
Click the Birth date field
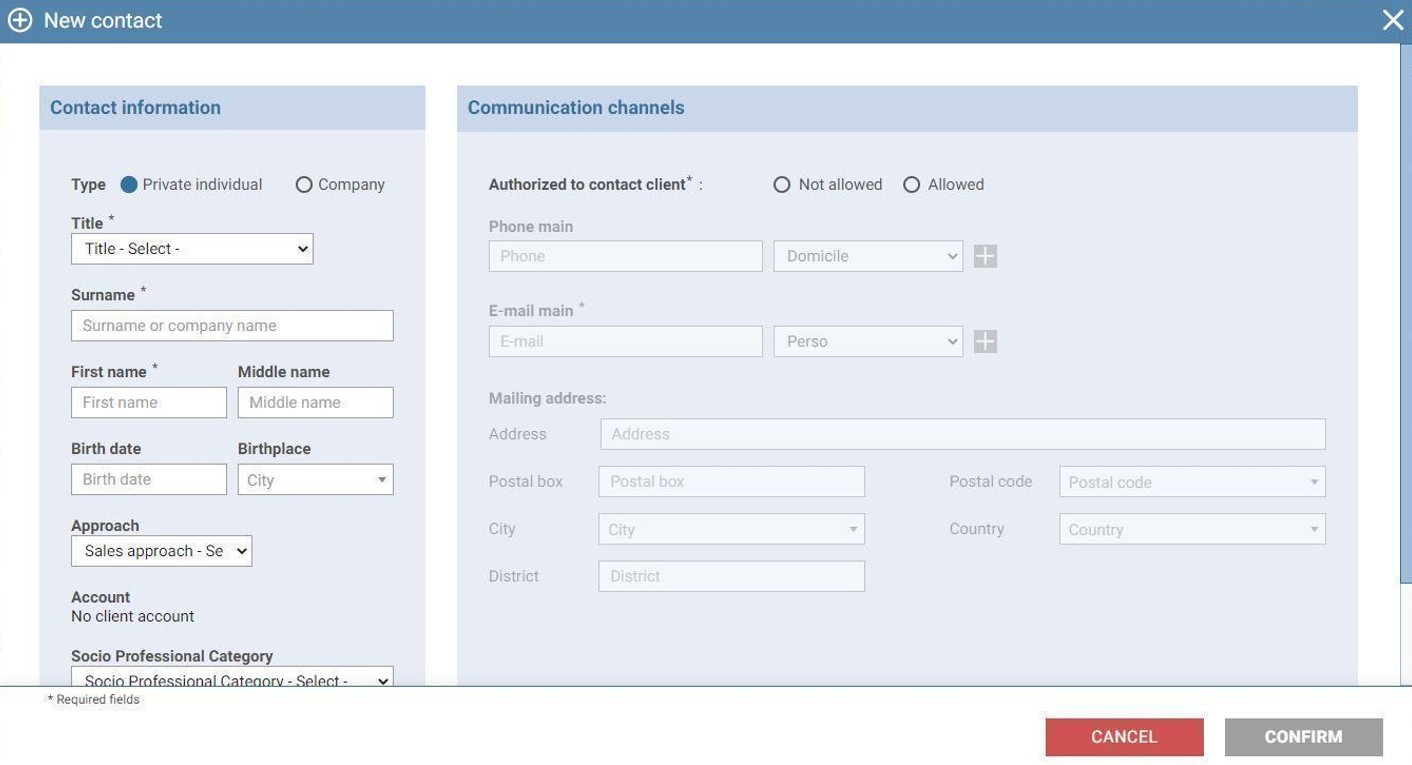click(x=149, y=479)
